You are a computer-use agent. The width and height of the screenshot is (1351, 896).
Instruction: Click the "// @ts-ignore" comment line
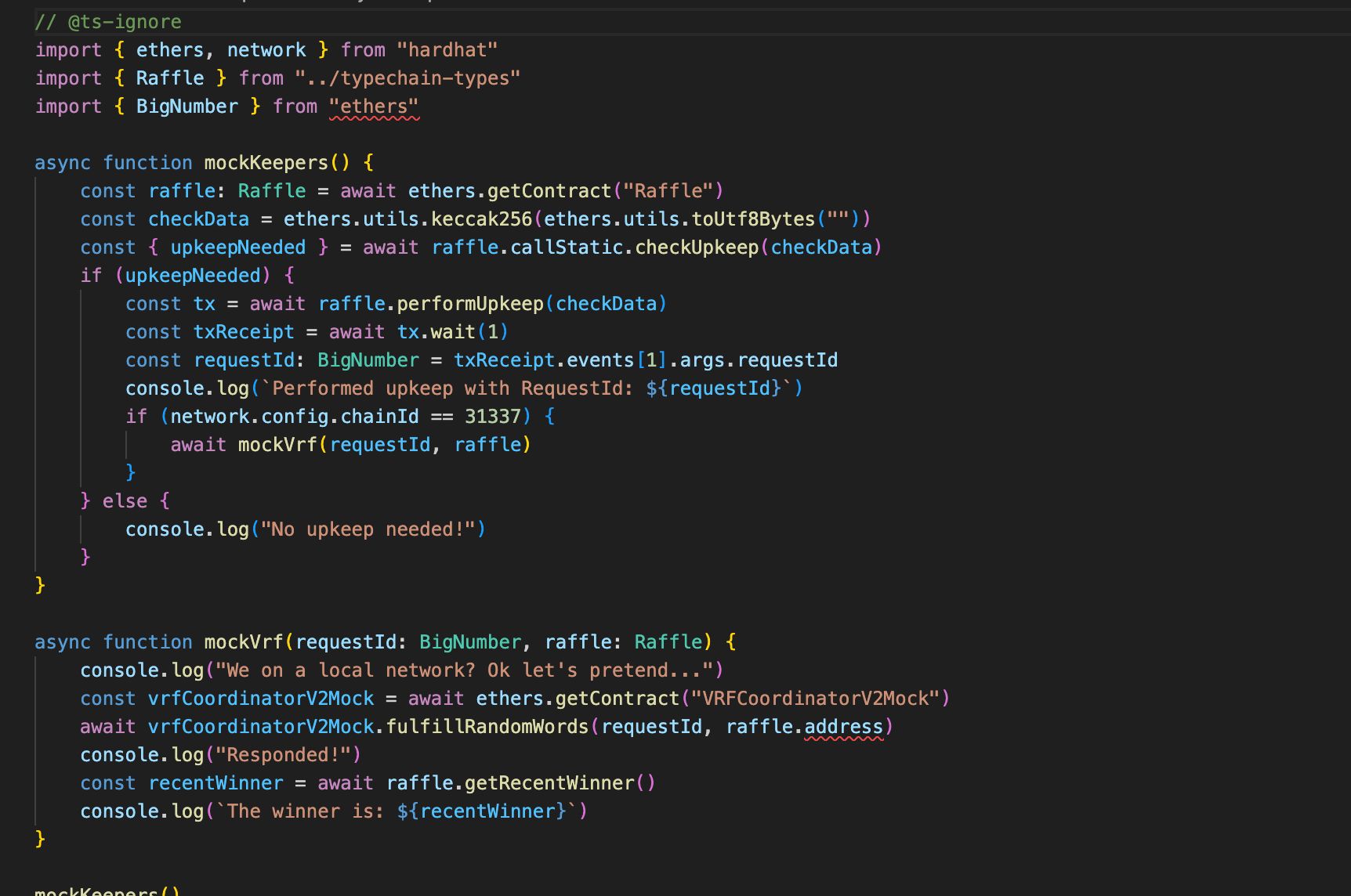click(108, 22)
